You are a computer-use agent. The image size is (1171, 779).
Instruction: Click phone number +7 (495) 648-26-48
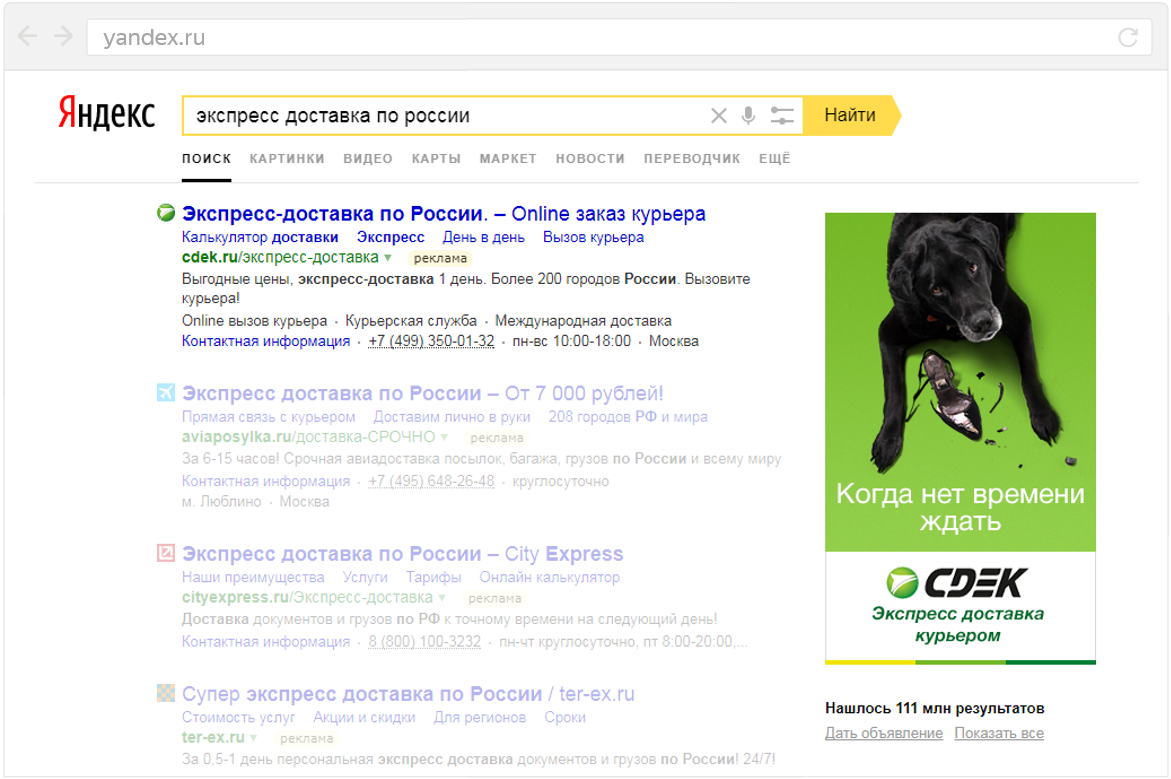point(431,481)
